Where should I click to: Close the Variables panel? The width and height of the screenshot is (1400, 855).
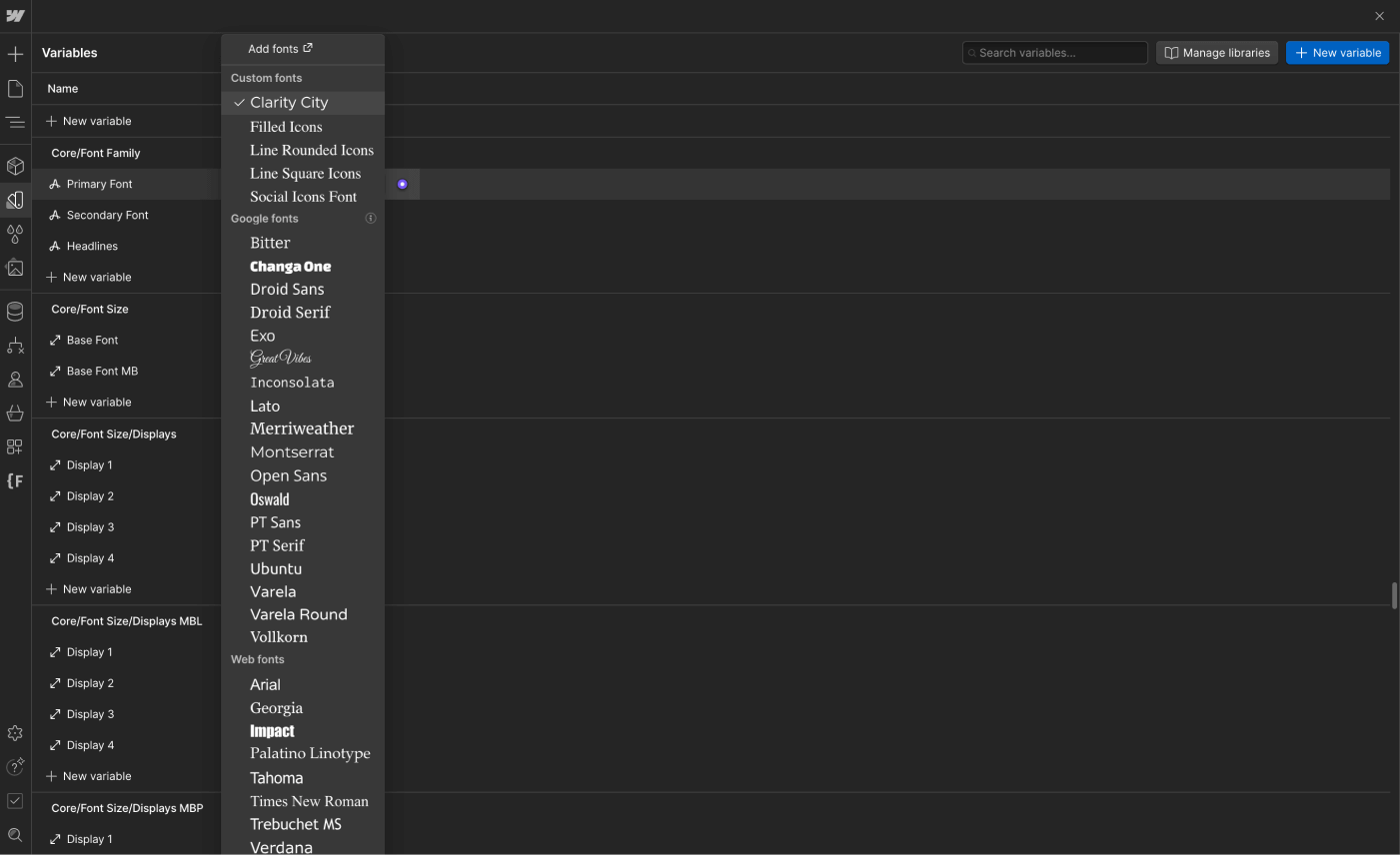[1379, 16]
